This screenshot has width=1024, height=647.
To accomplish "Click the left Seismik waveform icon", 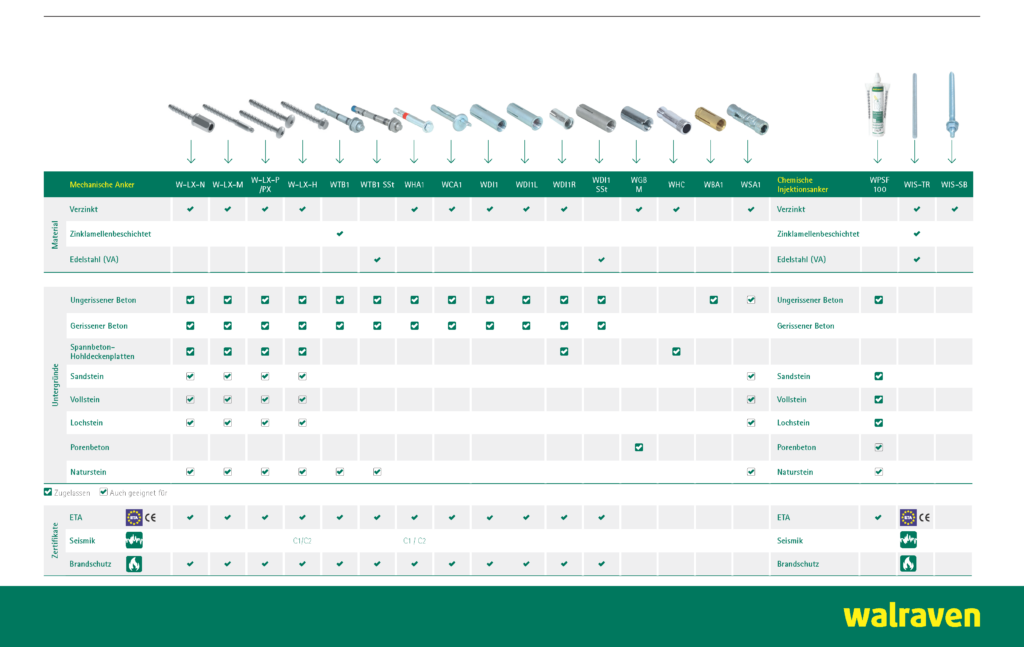I will (134, 541).
